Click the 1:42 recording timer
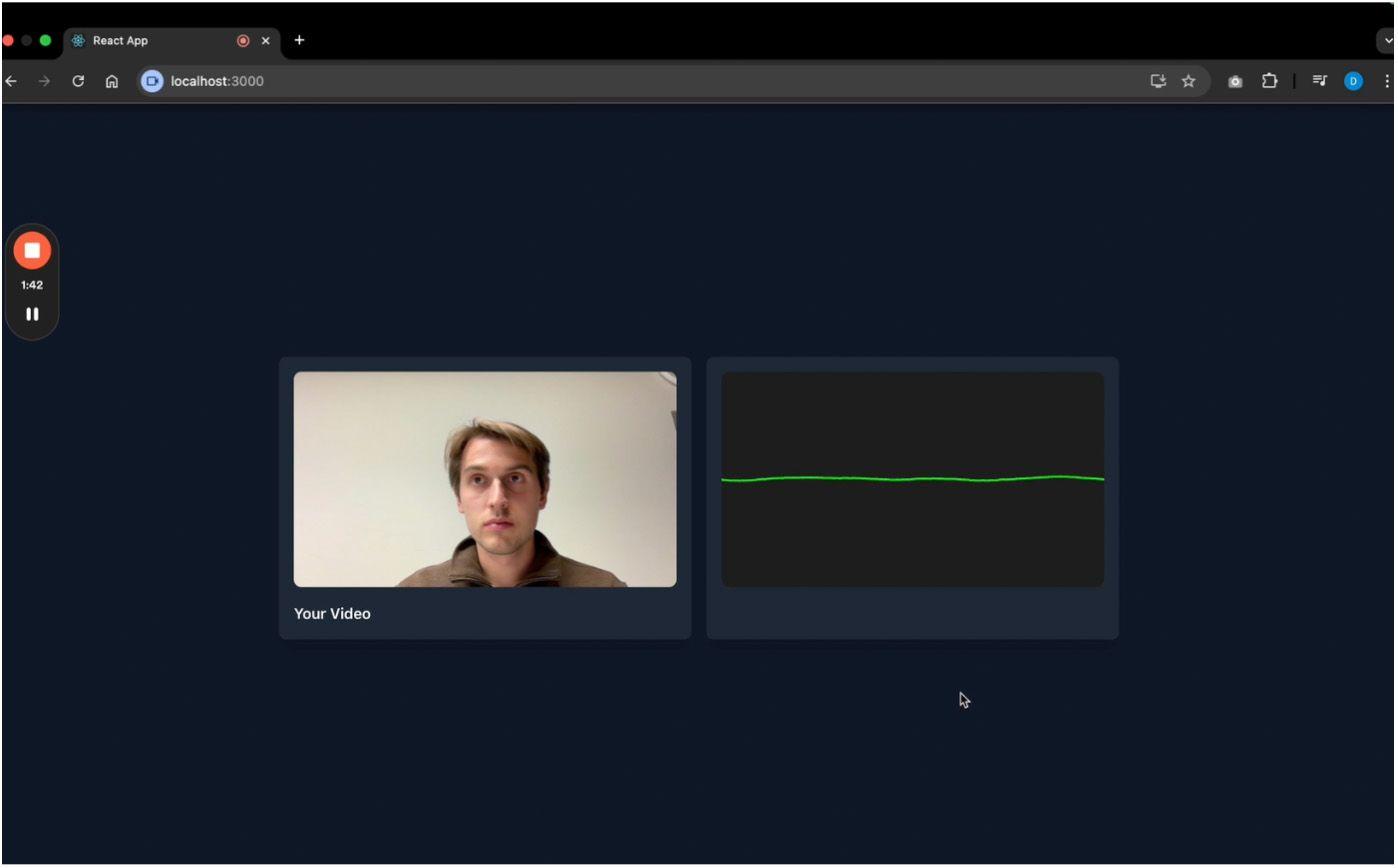 (x=32, y=285)
